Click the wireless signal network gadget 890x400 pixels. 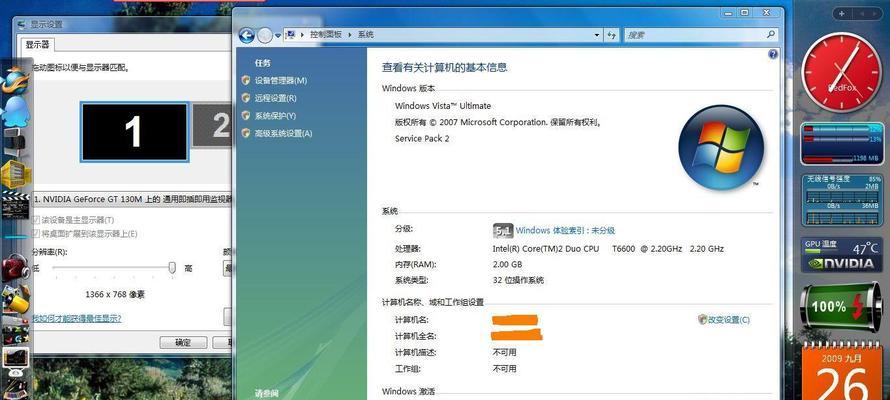click(841, 200)
